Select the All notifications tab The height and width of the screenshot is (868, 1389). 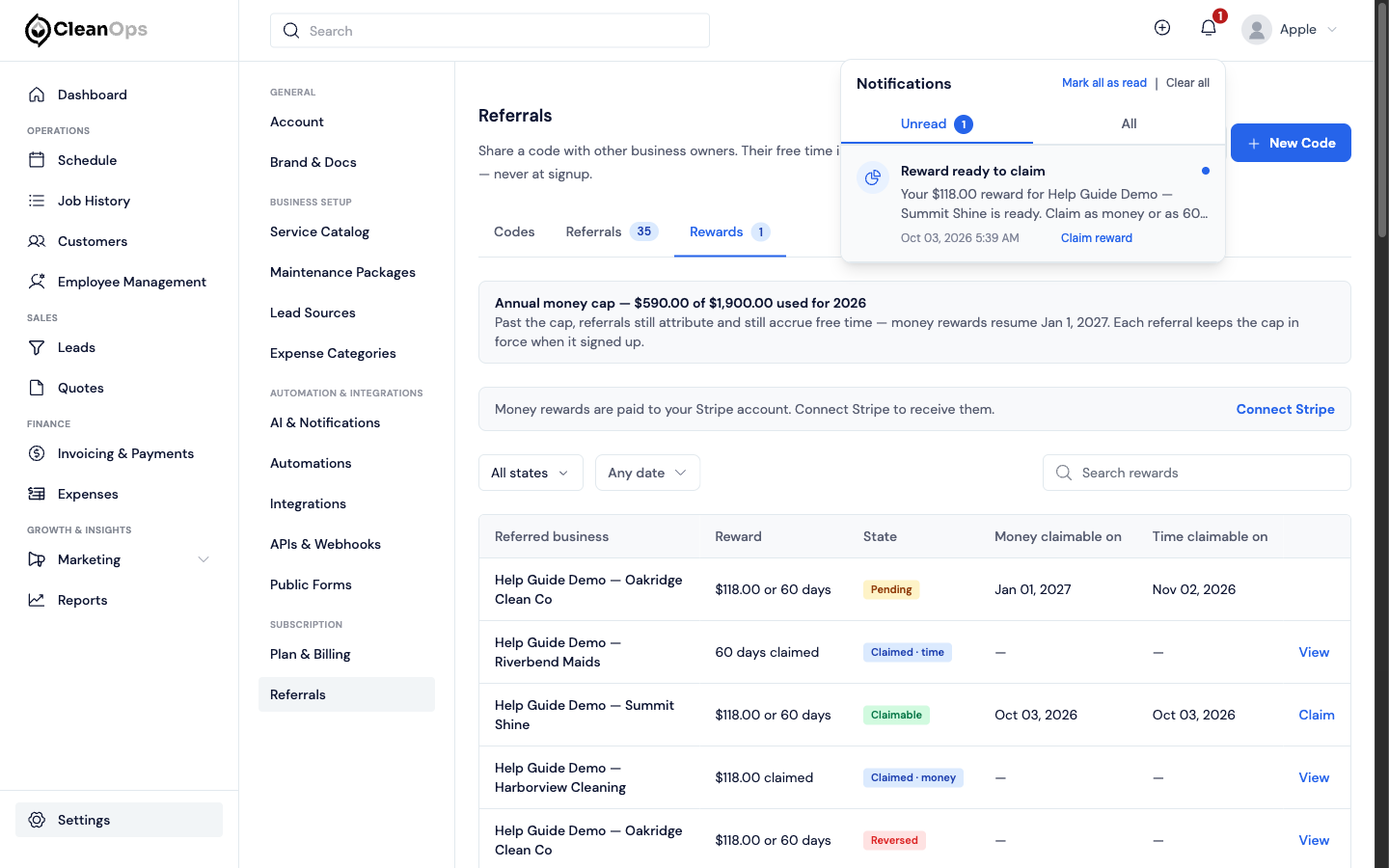pyautogui.click(x=1129, y=123)
